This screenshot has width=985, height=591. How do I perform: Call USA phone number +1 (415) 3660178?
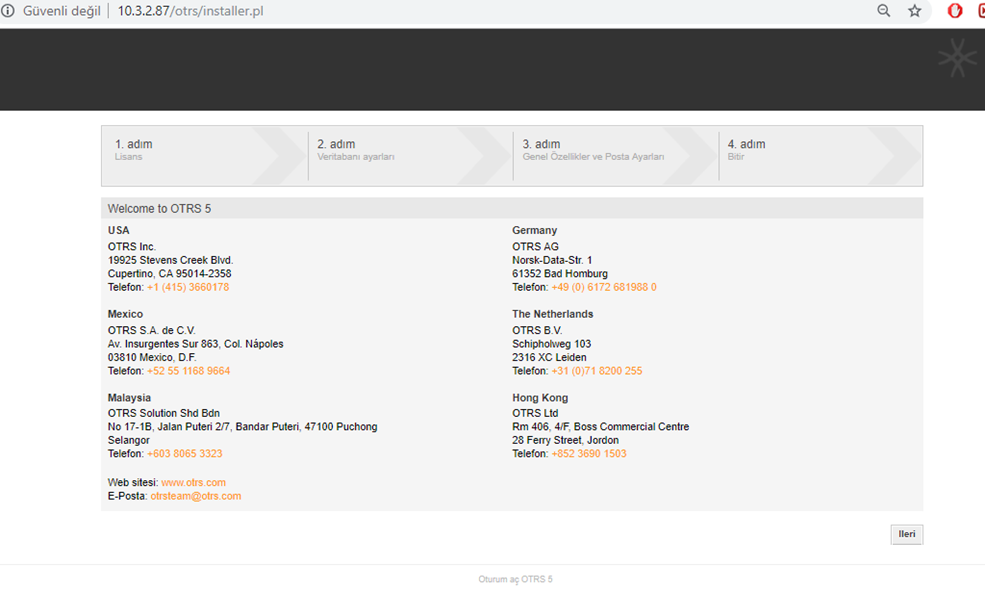tap(188, 287)
